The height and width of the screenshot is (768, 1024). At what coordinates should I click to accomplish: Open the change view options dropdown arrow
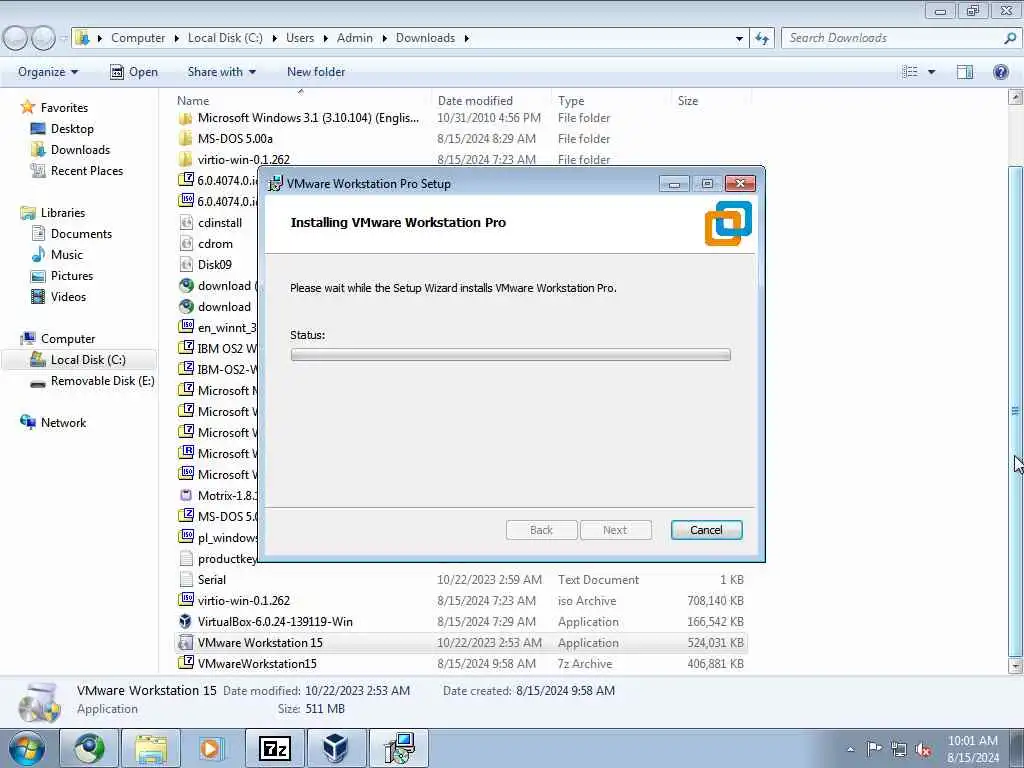click(931, 72)
